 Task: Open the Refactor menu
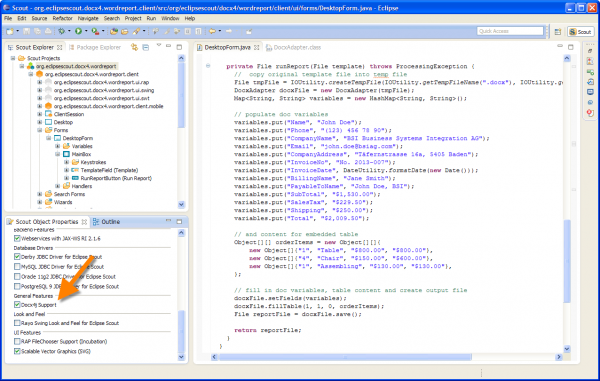pos(62,18)
